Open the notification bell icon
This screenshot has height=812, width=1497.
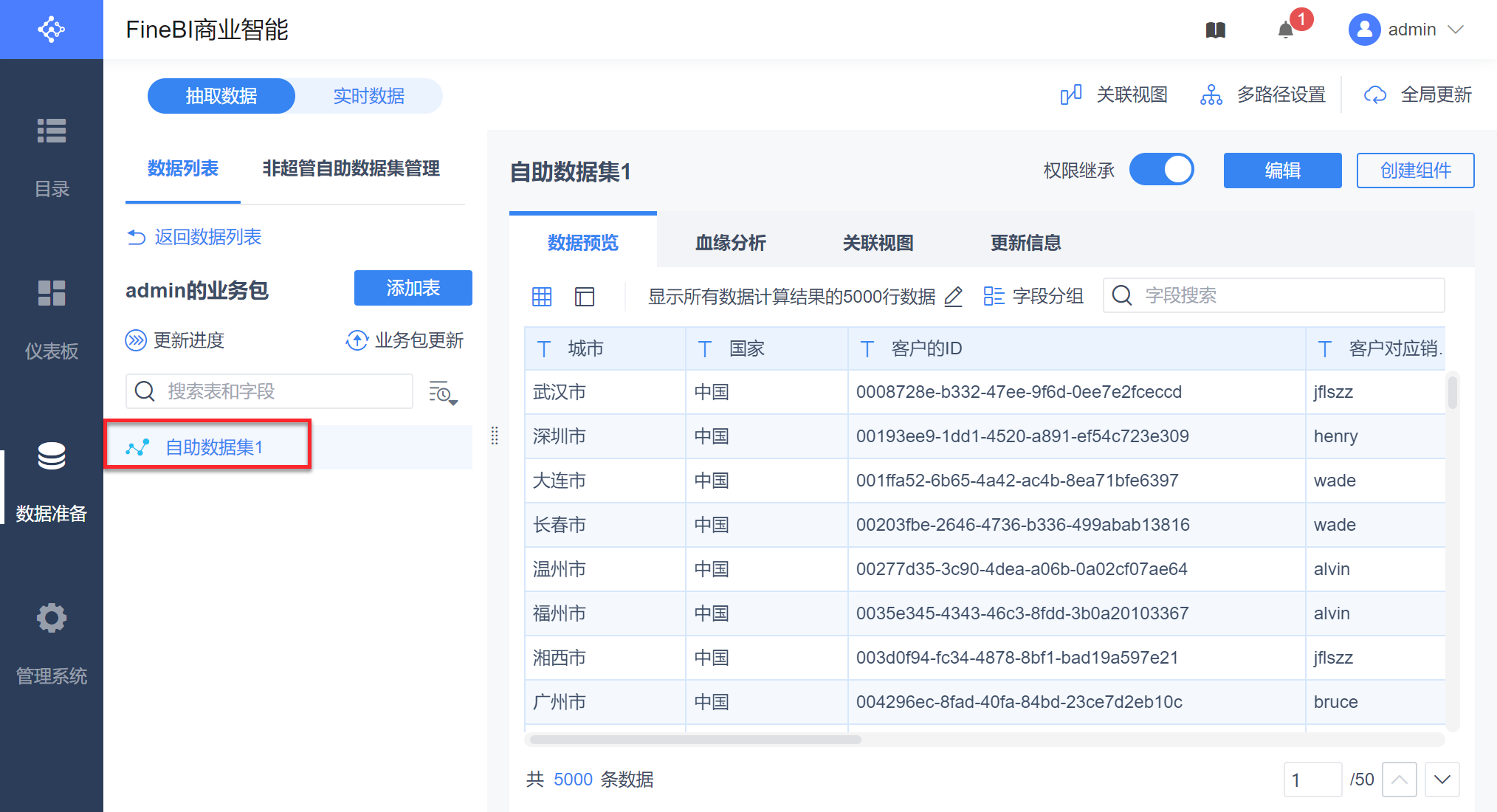(x=1286, y=30)
